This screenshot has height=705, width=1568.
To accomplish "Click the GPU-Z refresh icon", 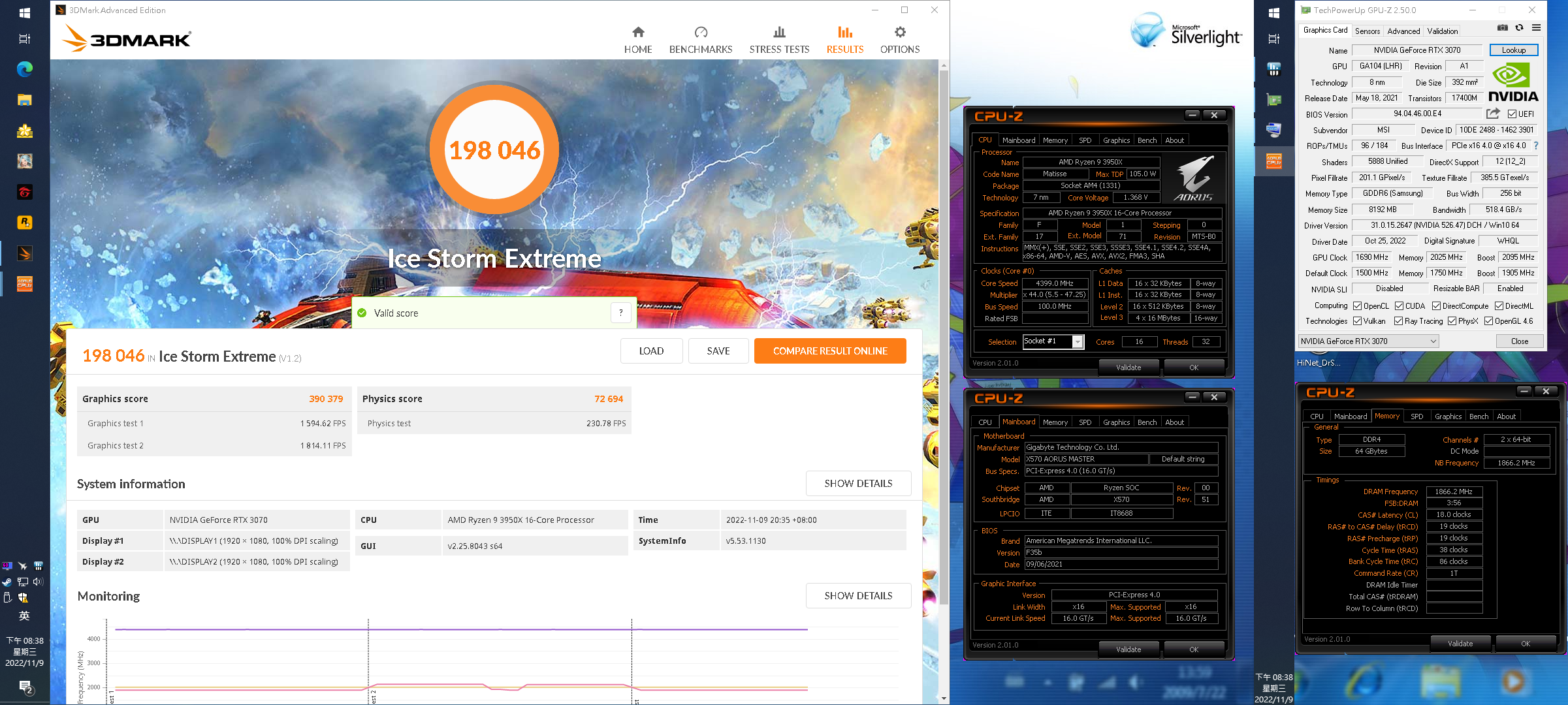I will 1520,28.
